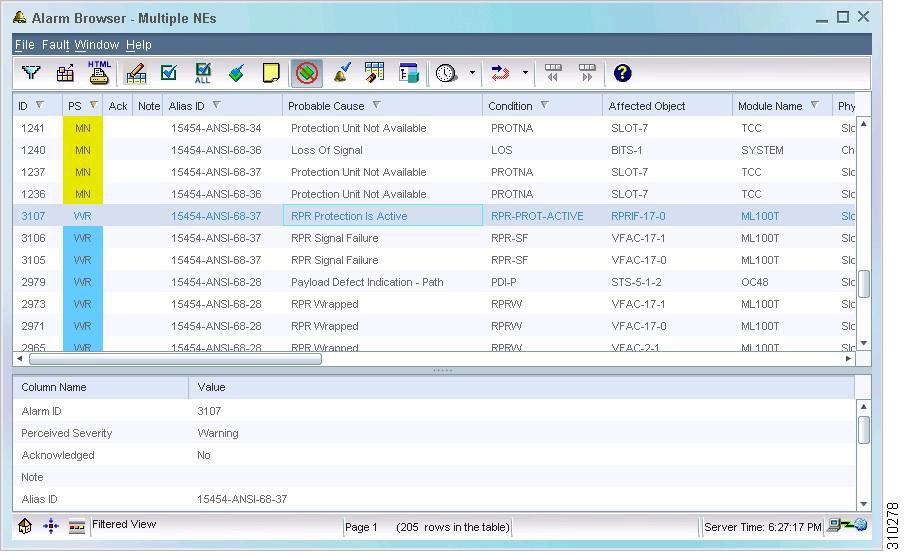
Task: Click the next page forward icon
Action: (x=587, y=73)
